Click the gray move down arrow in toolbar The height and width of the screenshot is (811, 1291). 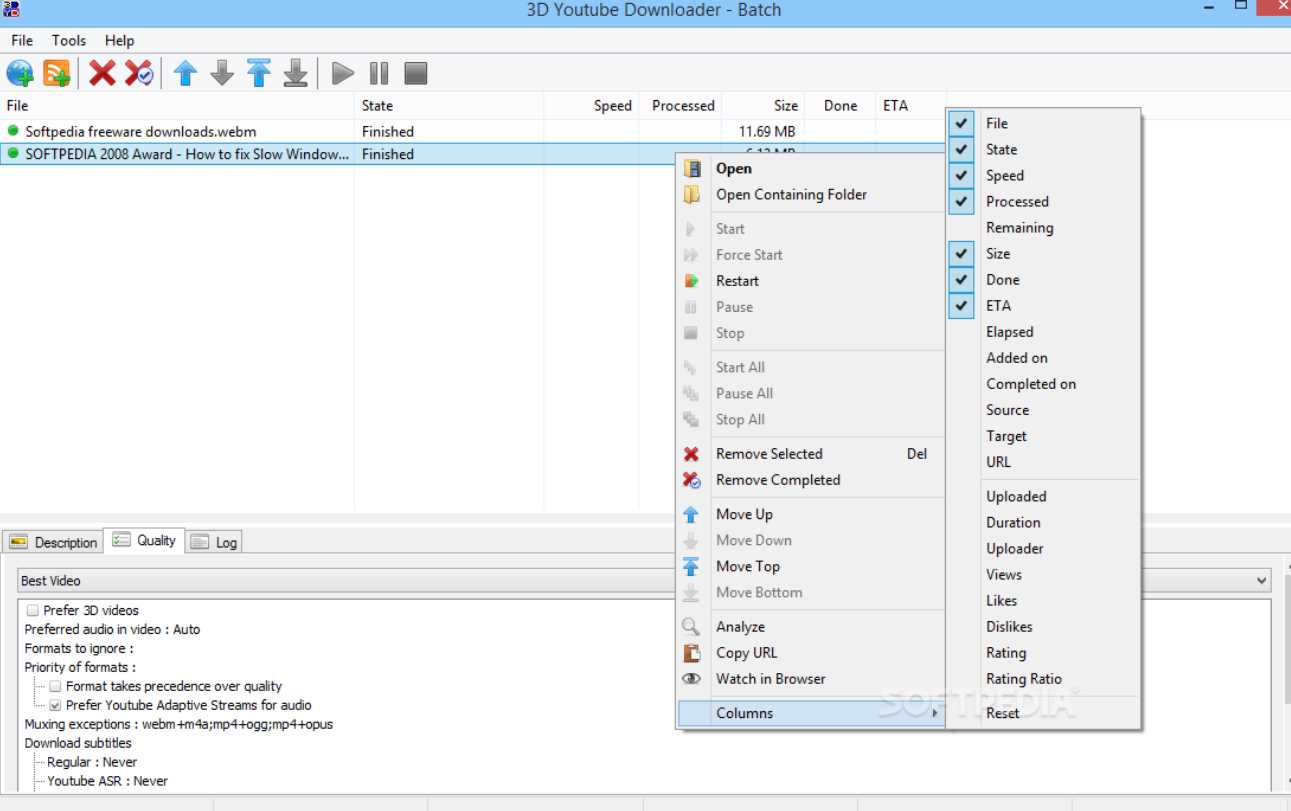click(222, 73)
